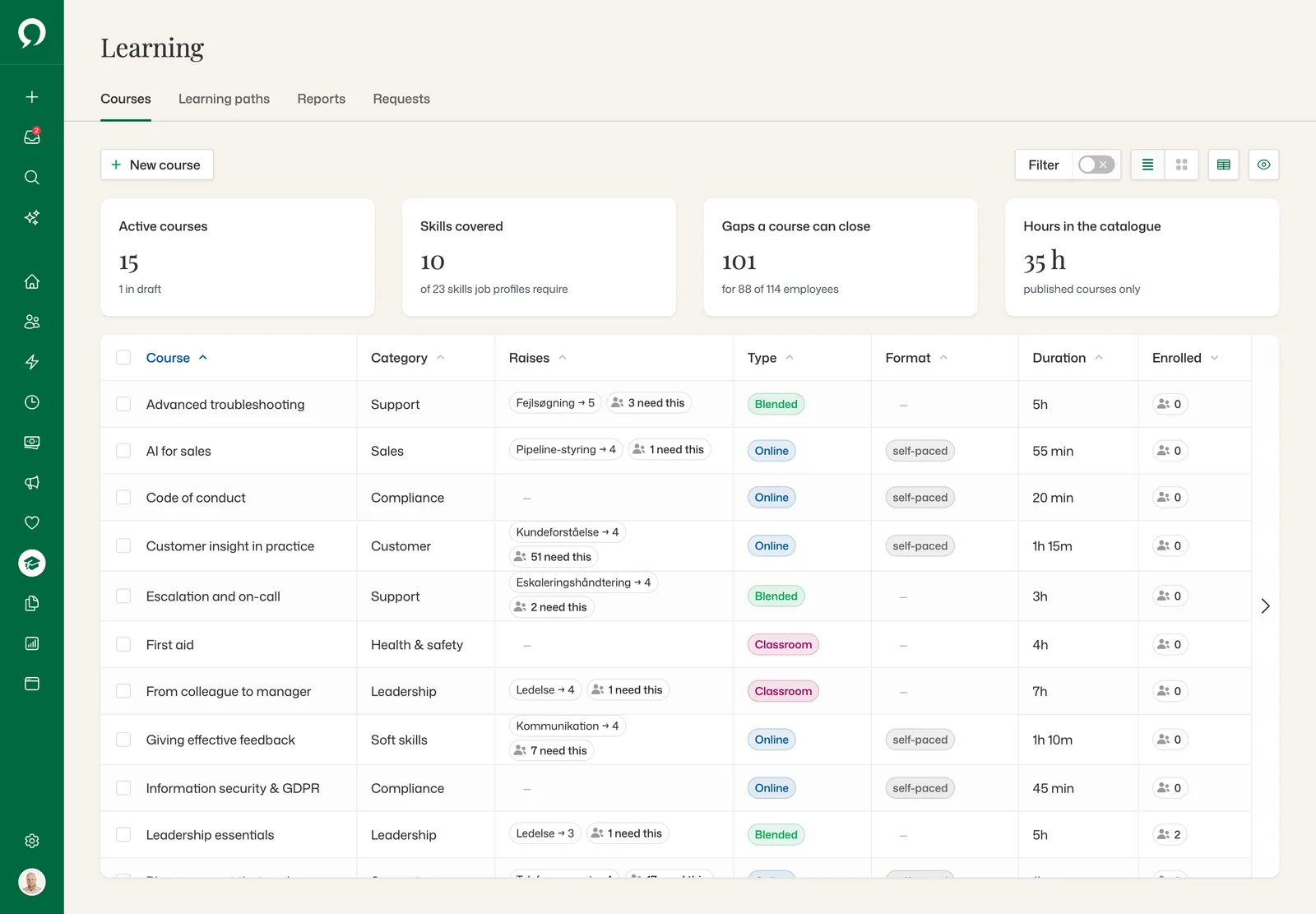Screen dimensions: 1316x914
Task: Check the First aid row checkbox
Action: pos(123,645)
